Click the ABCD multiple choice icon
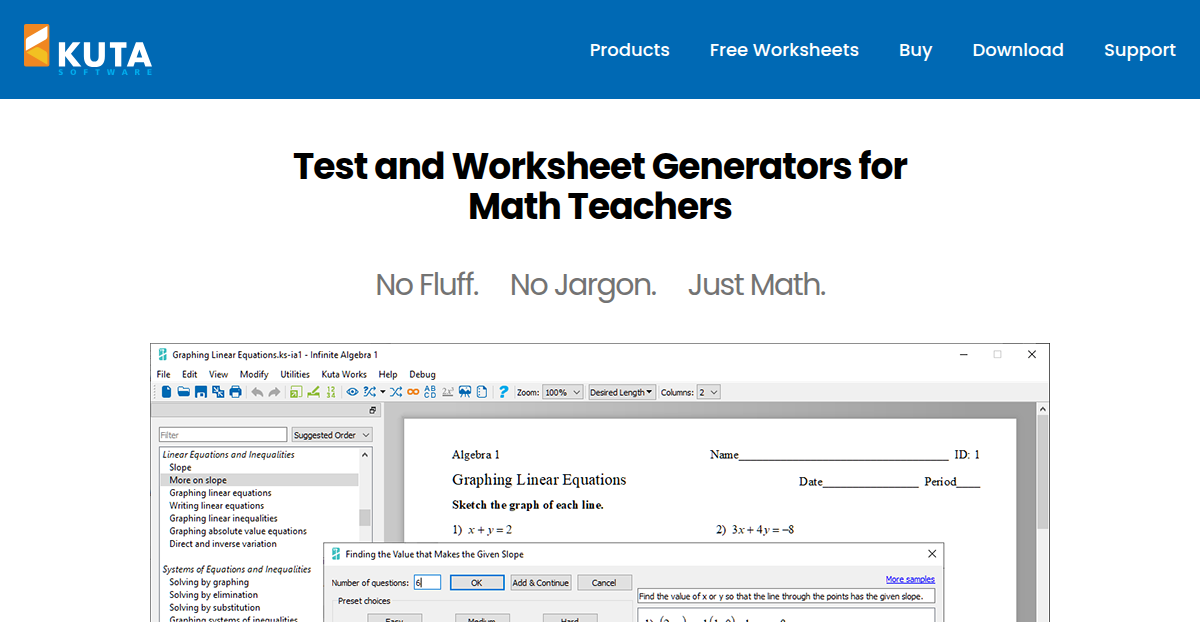 pyautogui.click(x=430, y=392)
